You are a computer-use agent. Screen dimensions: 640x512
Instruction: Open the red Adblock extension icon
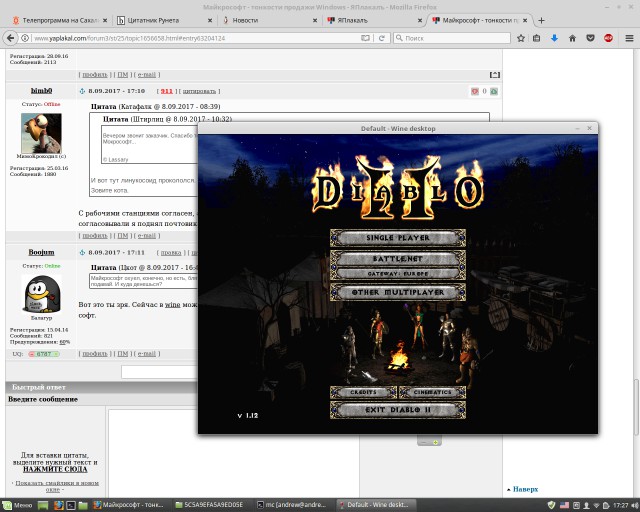pyautogui.click(x=608, y=38)
